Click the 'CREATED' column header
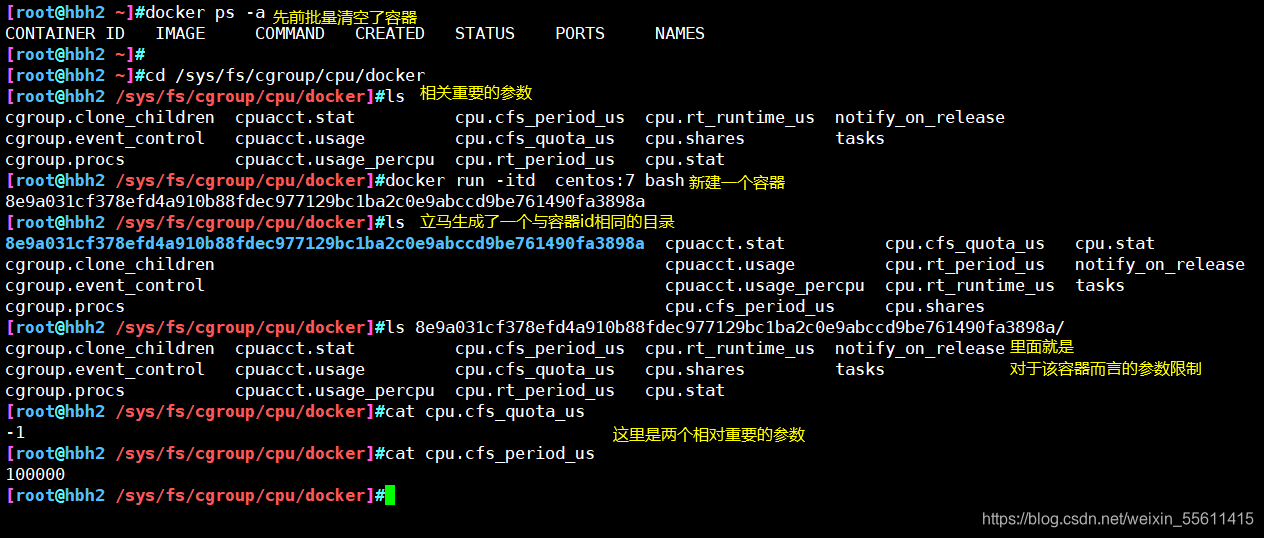This screenshot has width=1264, height=538. [x=390, y=33]
